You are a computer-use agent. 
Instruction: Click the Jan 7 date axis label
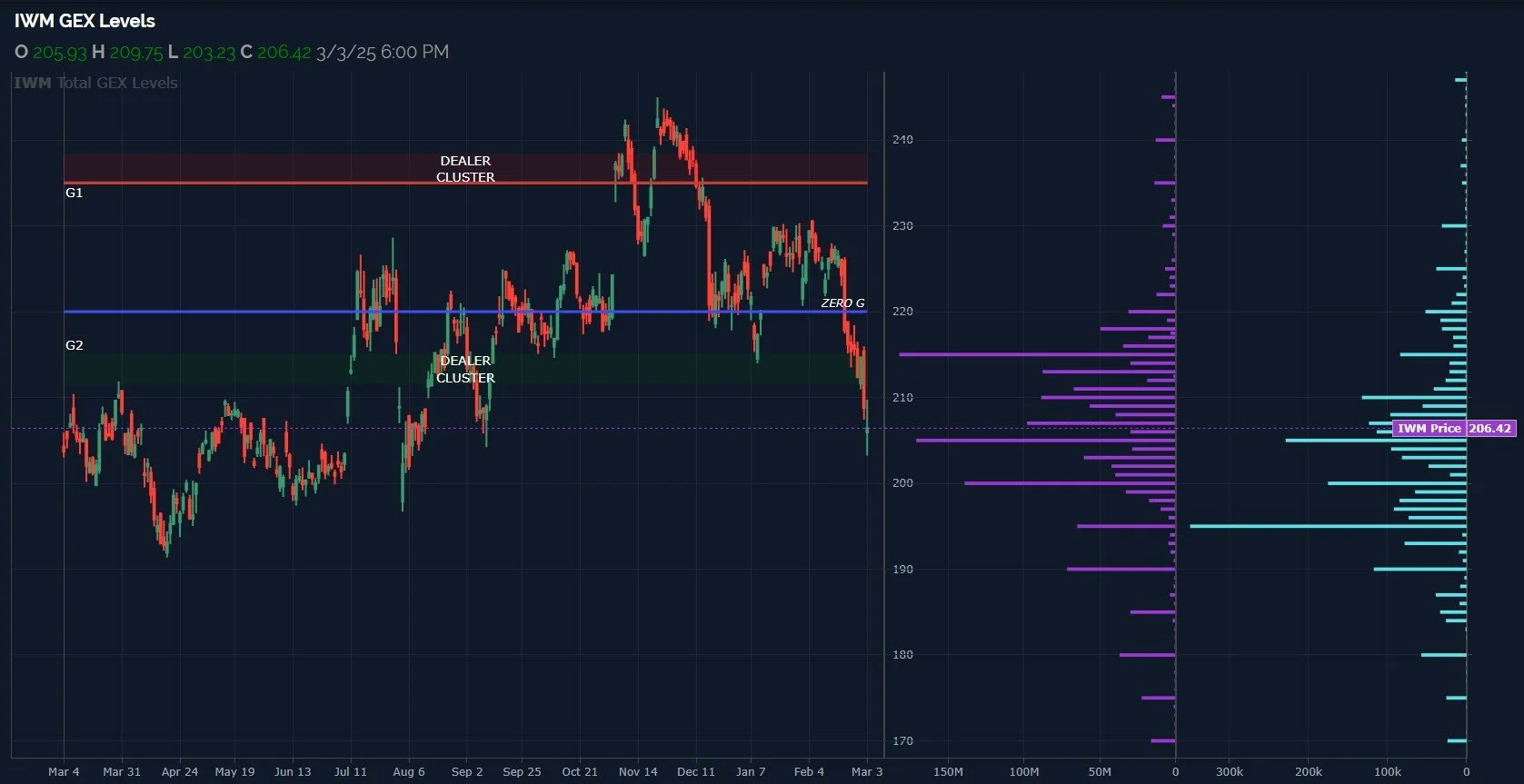751,771
